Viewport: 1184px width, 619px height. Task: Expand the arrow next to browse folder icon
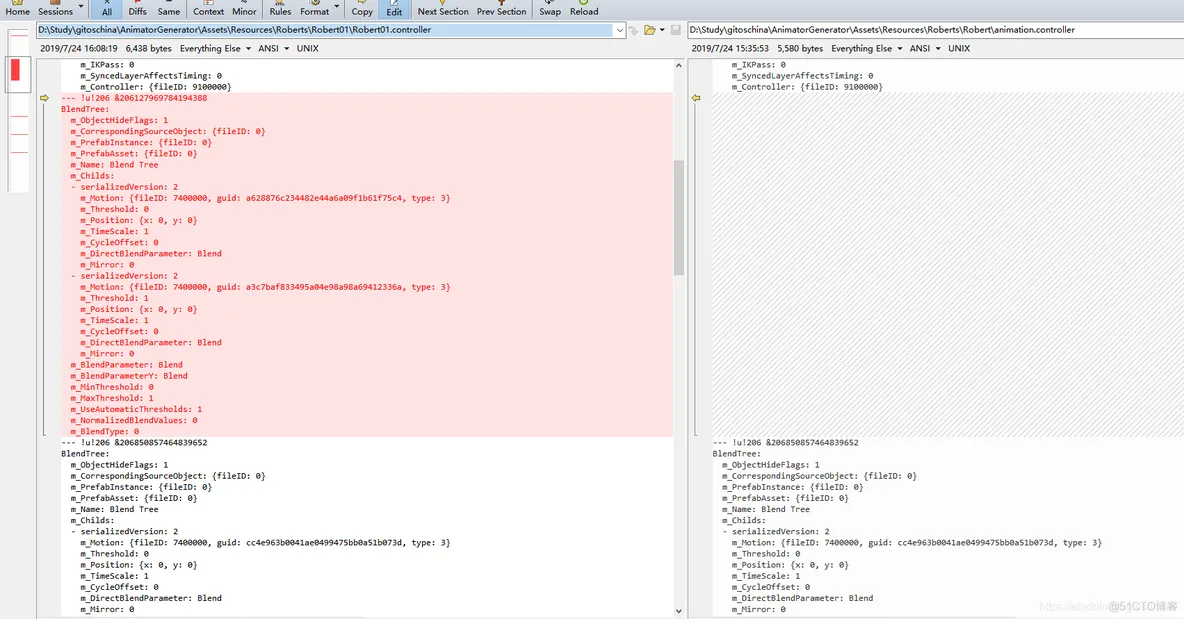tap(662, 30)
